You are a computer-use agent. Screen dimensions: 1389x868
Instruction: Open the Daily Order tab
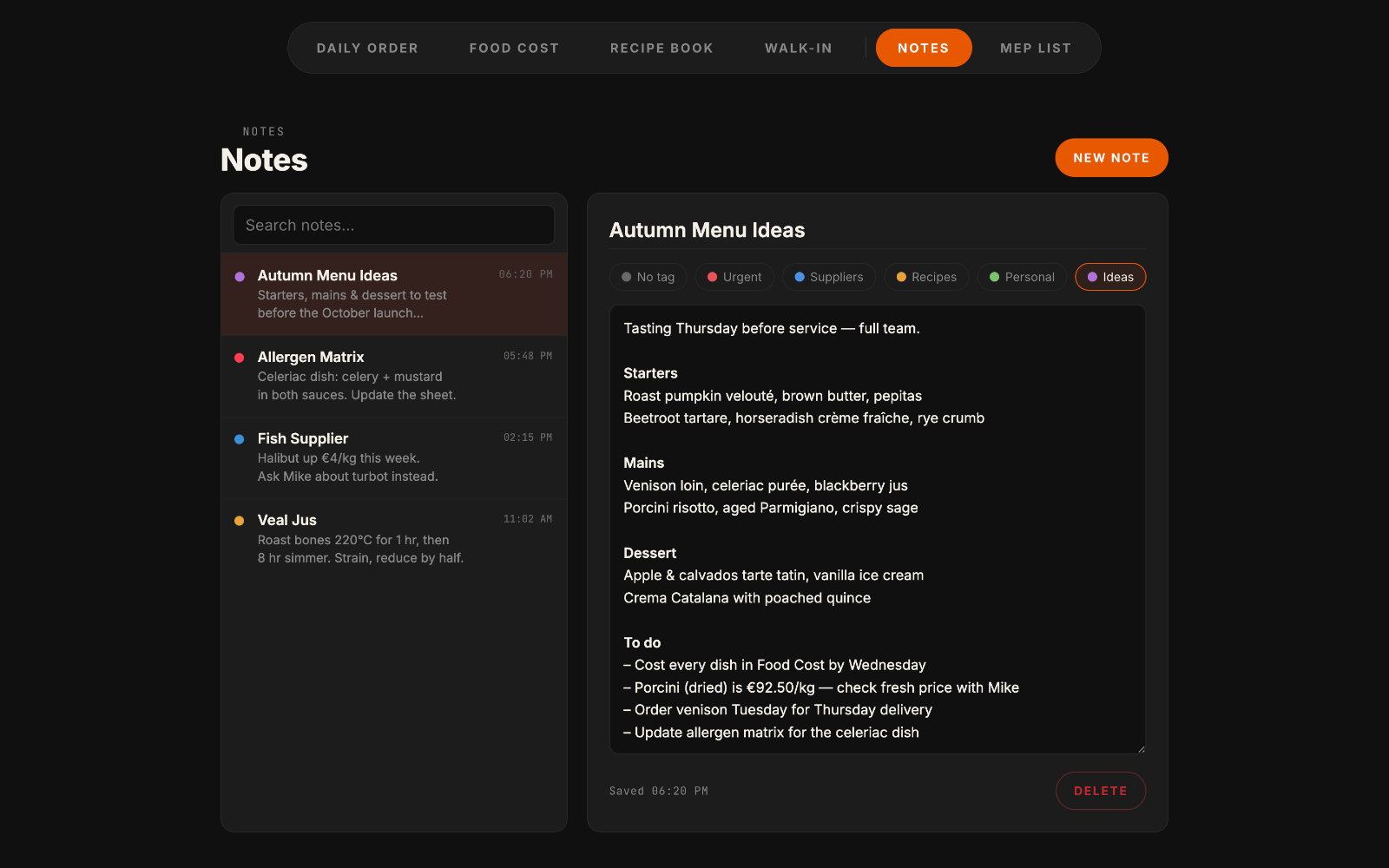[x=367, y=48]
